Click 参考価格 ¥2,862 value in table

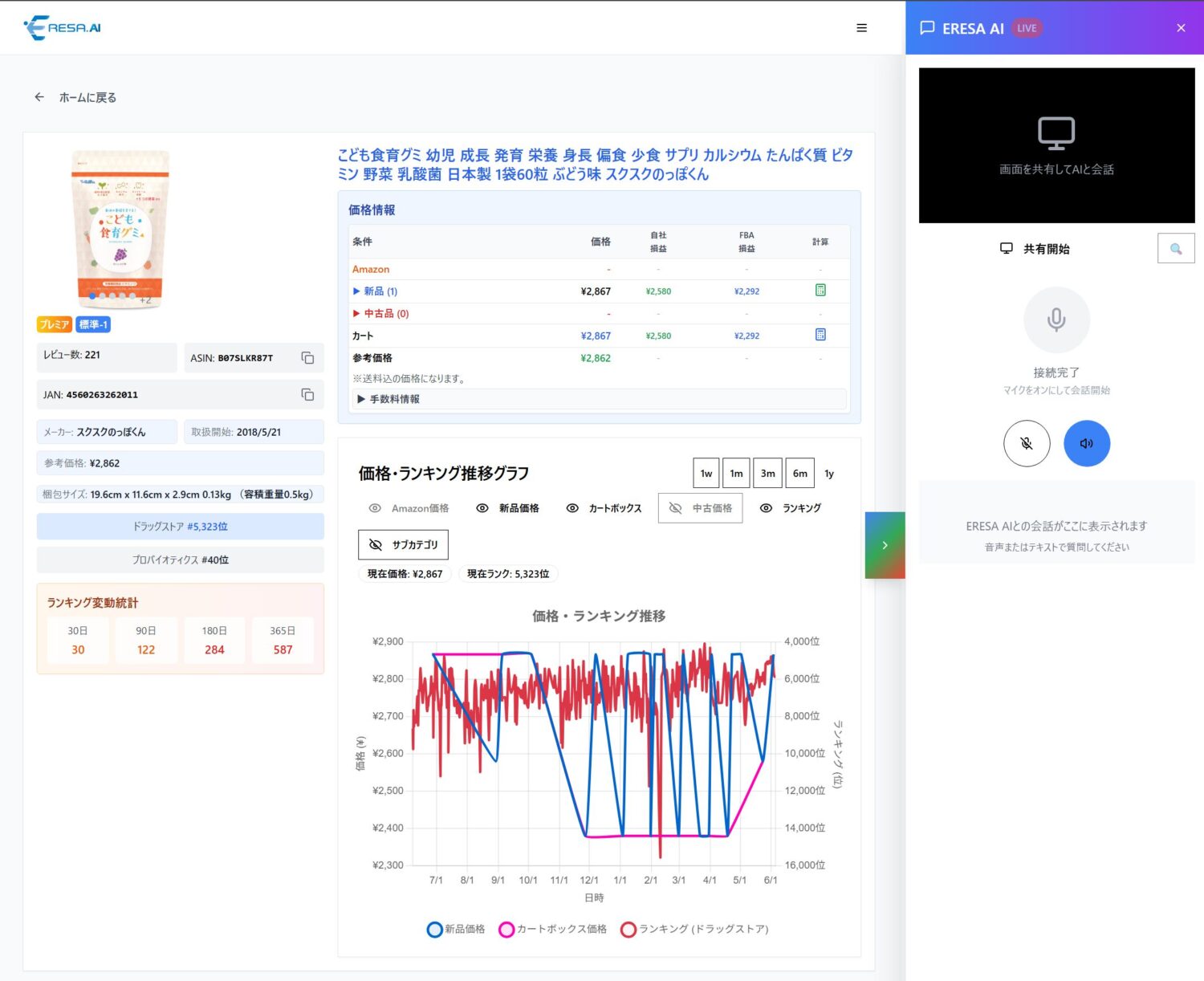point(596,358)
